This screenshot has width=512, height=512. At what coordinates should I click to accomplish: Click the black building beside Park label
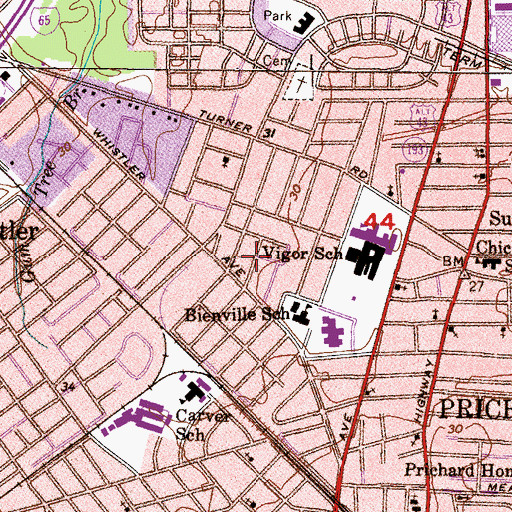point(304,23)
